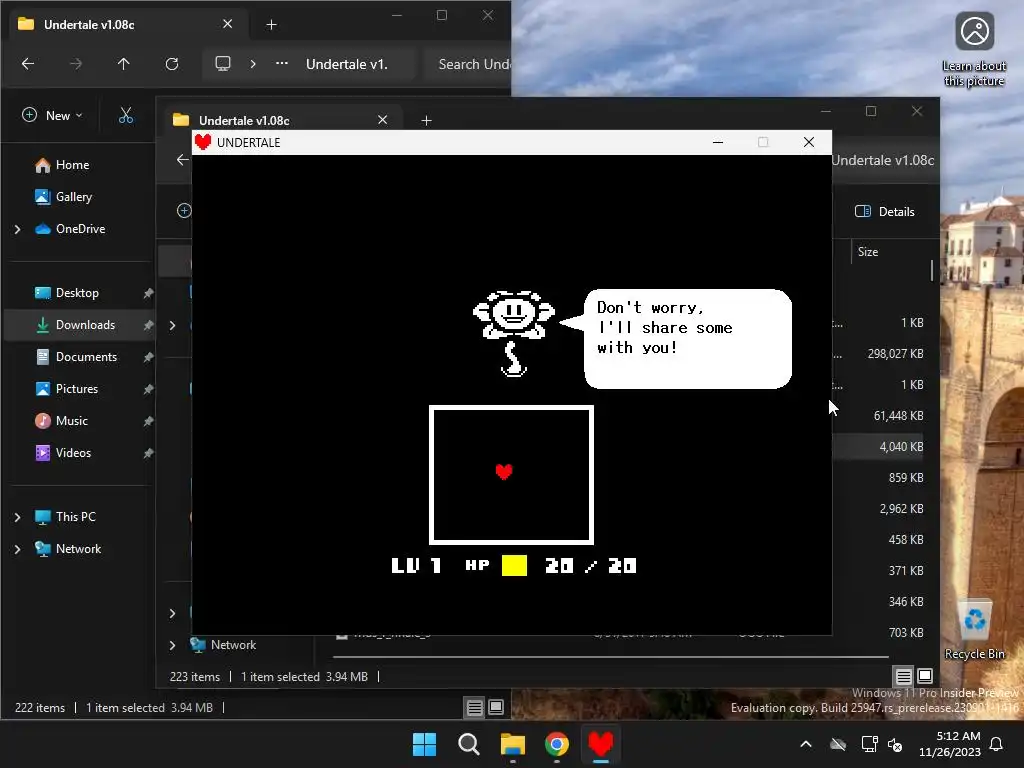
Task: Click the red heart soul in the game
Action: pyautogui.click(x=504, y=472)
